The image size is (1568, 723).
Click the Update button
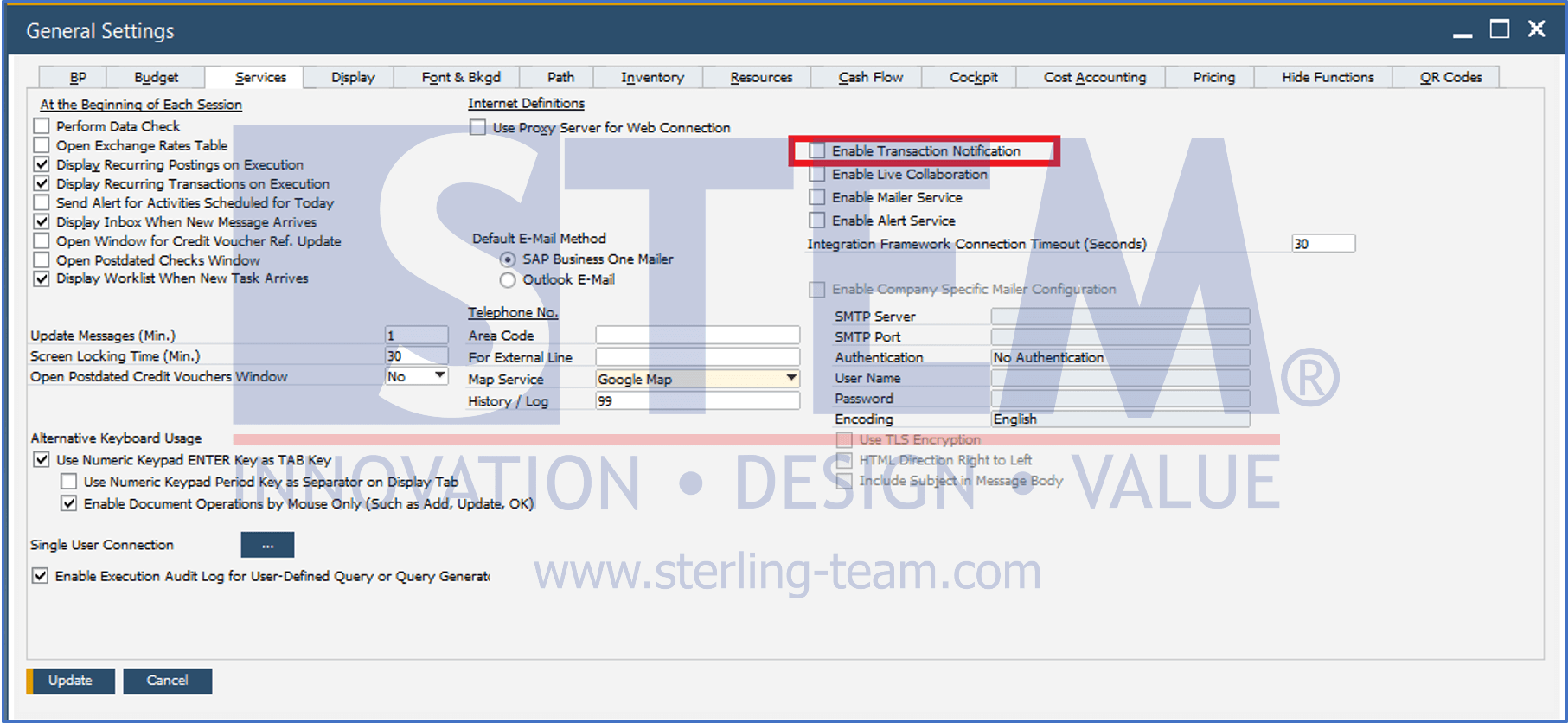click(71, 681)
